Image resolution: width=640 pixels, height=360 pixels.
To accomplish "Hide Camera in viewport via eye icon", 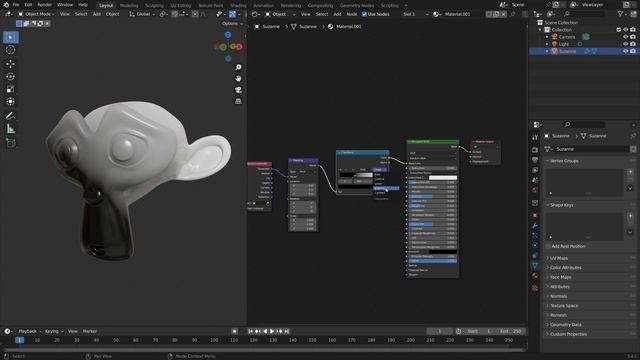I will pyautogui.click(x=625, y=37).
